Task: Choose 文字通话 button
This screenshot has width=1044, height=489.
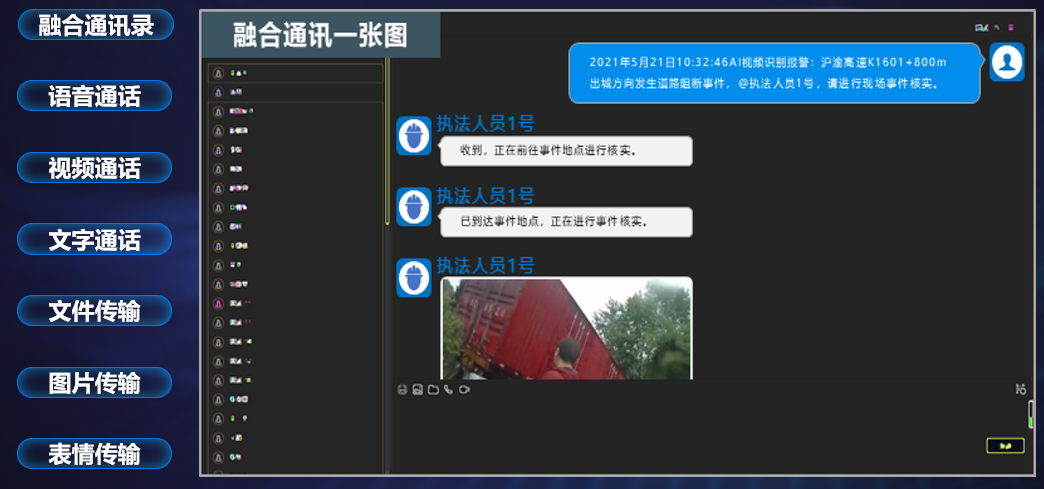Action: (x=95, y=239)
